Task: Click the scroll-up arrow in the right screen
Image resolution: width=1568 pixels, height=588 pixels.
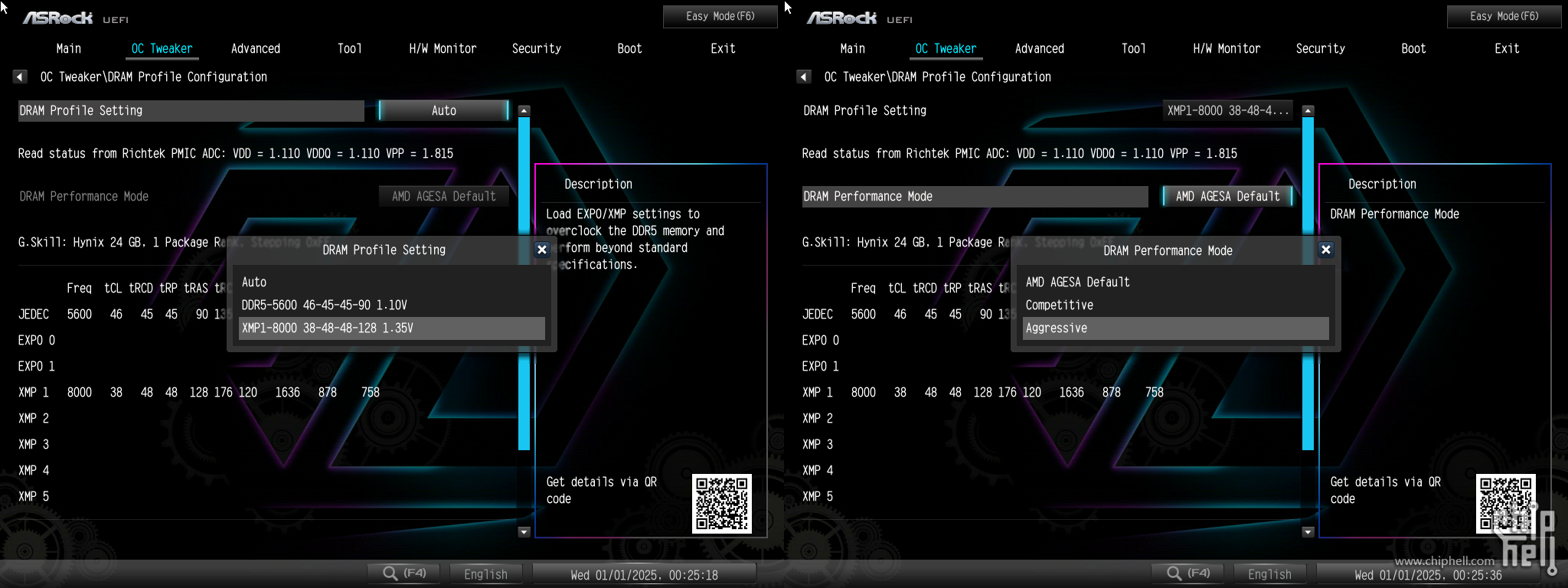Action: 1308,111
